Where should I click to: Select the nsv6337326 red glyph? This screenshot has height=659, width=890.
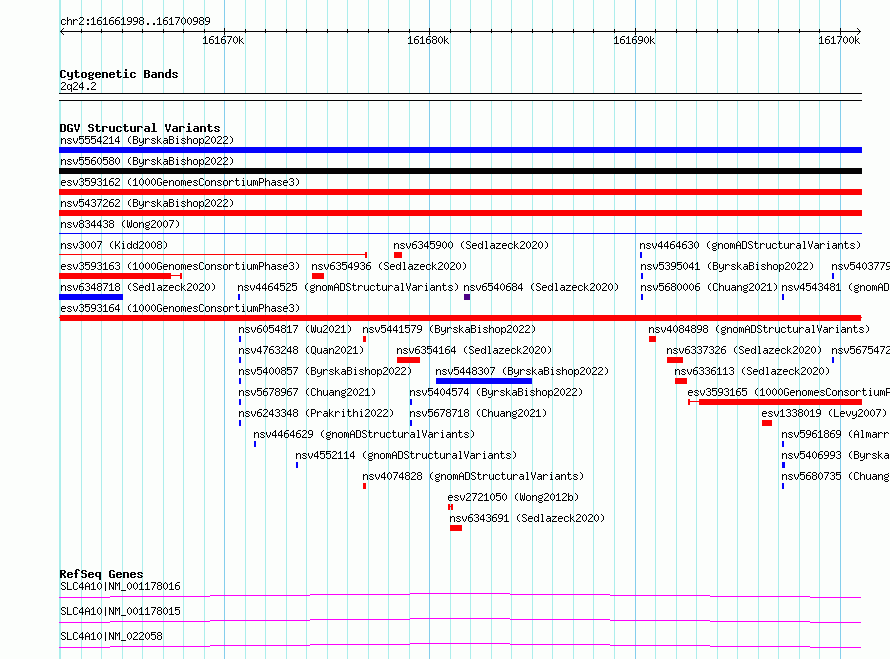pyautogui.click(x=675, y=360)
